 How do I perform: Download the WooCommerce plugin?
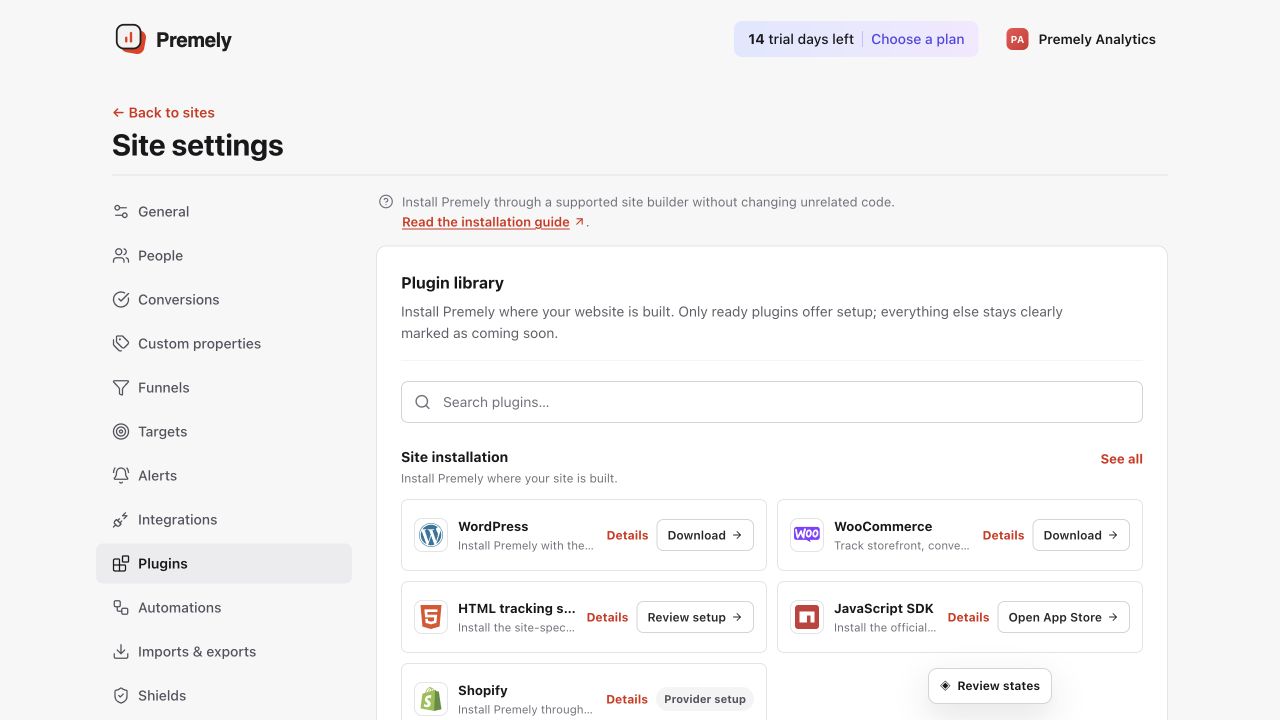point(1081,535)
